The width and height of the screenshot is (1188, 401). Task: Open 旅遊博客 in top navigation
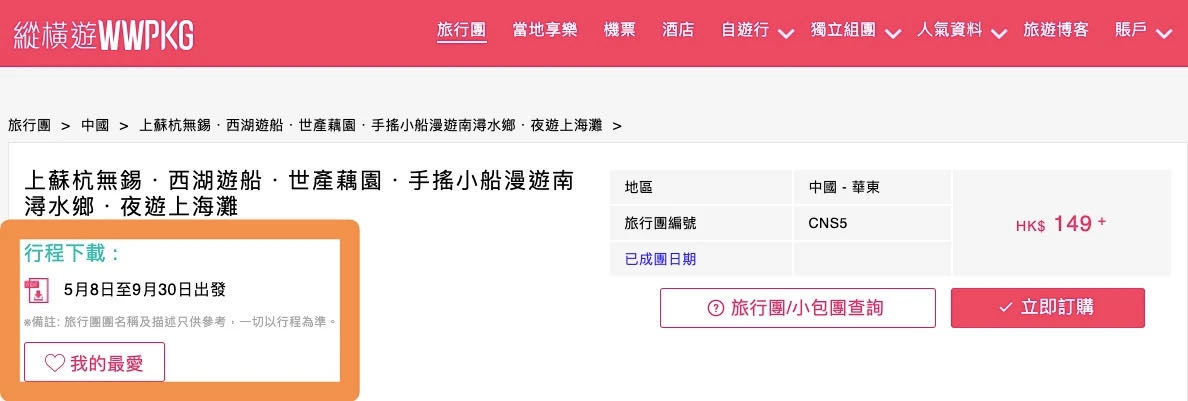[1056, 30]
